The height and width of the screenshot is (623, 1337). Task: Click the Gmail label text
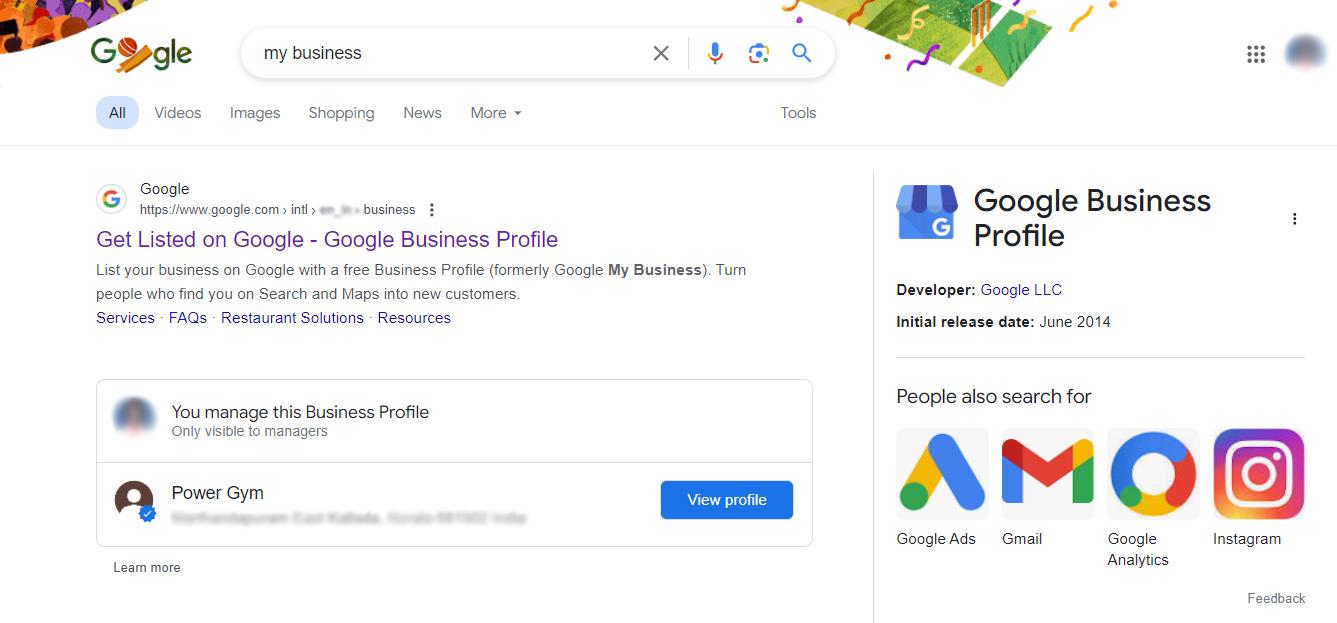pyautogui.click(x=1022, y=539)
